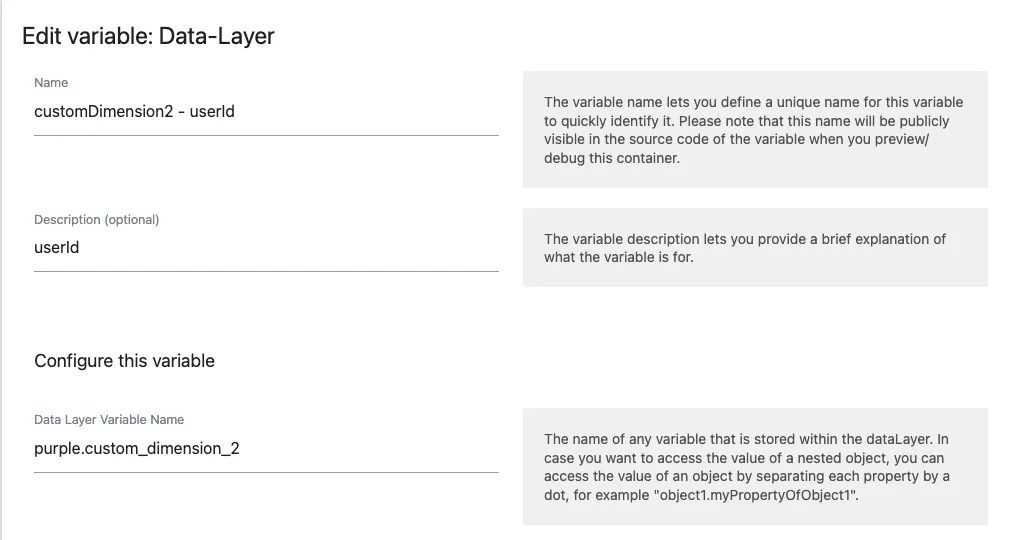Focus the Description (optional) text field

point(266,248)
